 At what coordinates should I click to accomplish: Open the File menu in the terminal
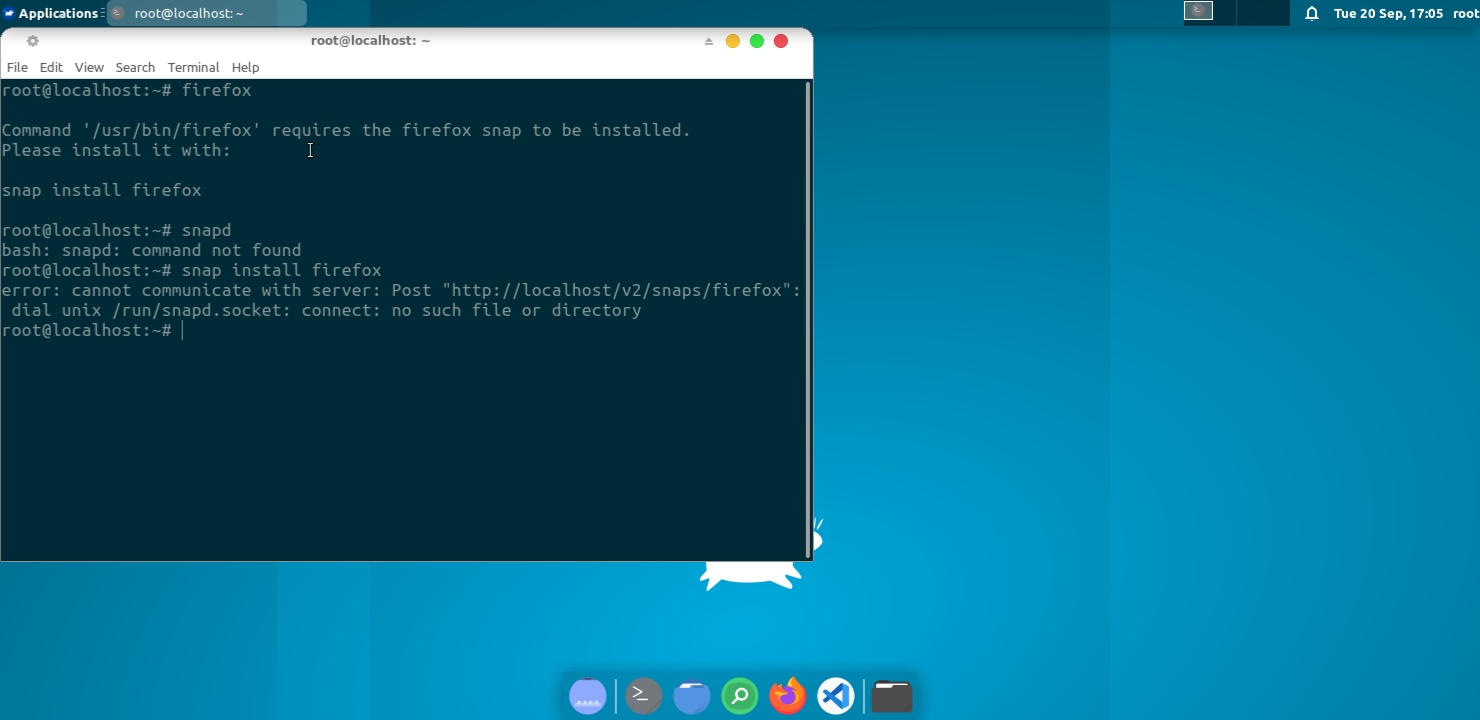(17, 67)
